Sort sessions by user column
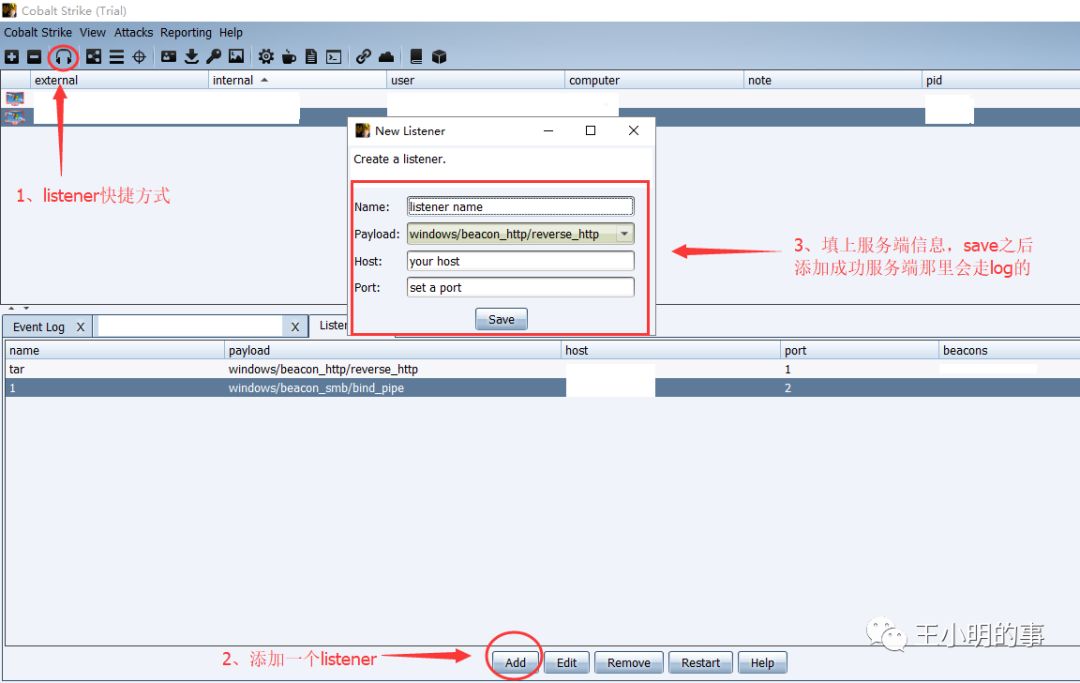The width and height of the screenshot is (1080, 683). (475, 80)
